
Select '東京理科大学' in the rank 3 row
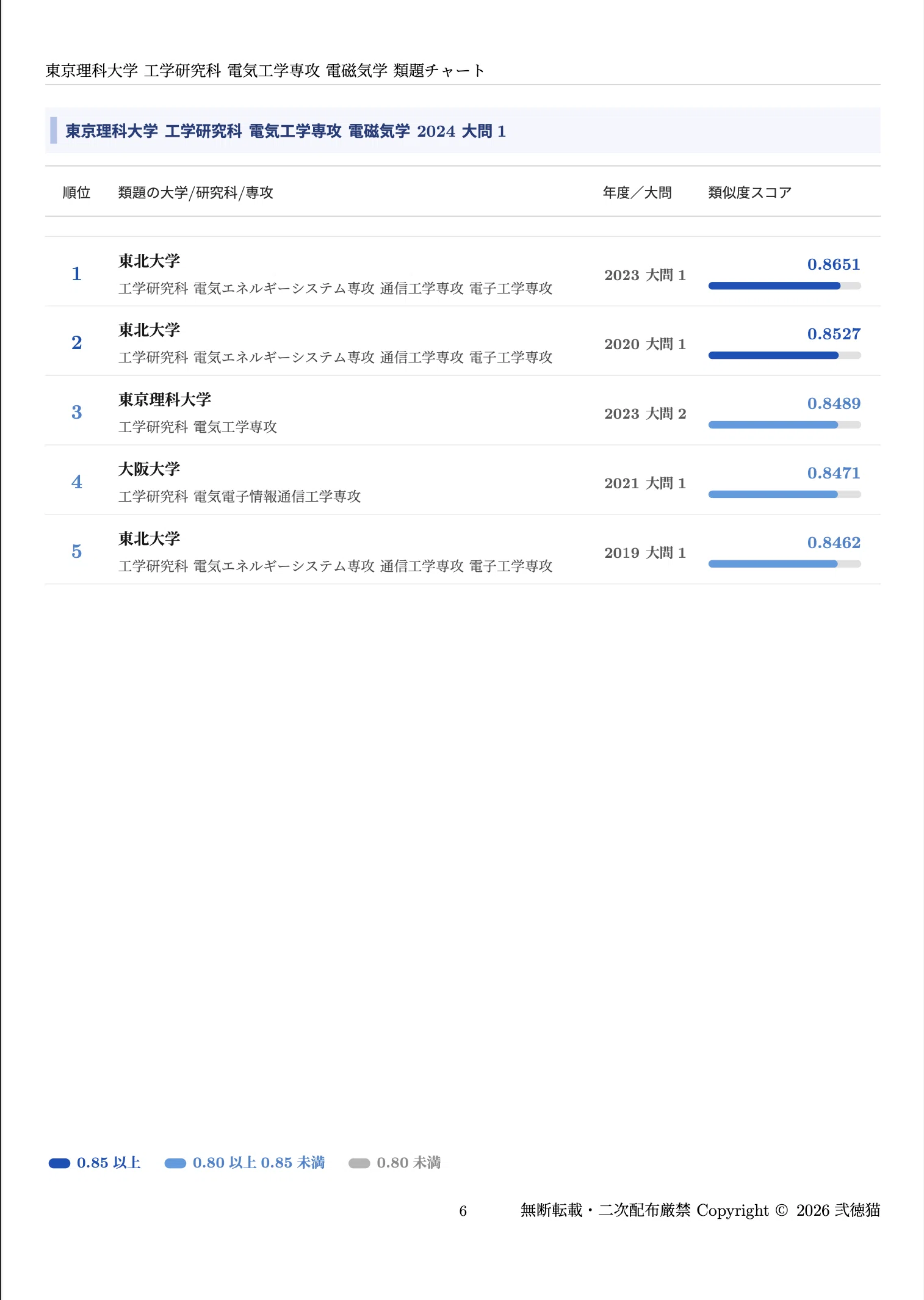tap(165, 400)
